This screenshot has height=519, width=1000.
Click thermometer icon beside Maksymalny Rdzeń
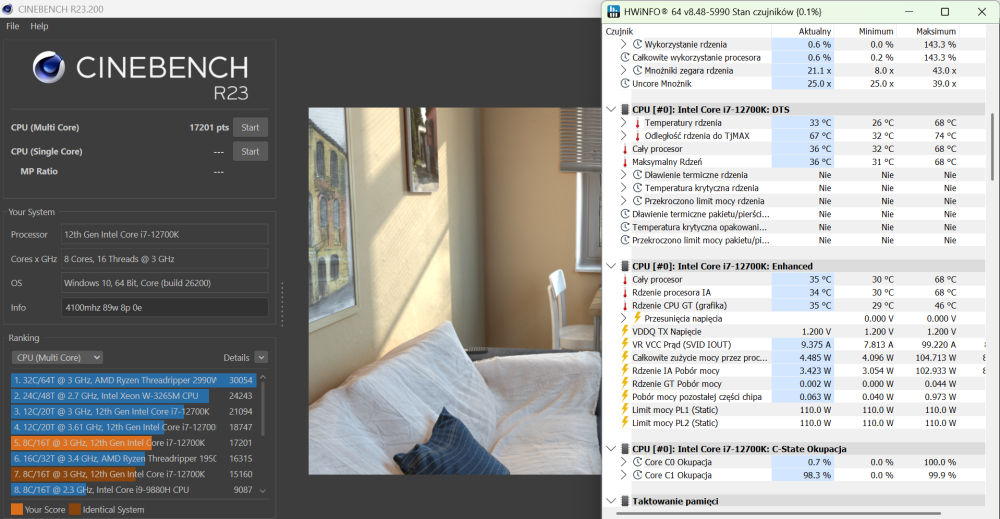click(x=625, y=162)
